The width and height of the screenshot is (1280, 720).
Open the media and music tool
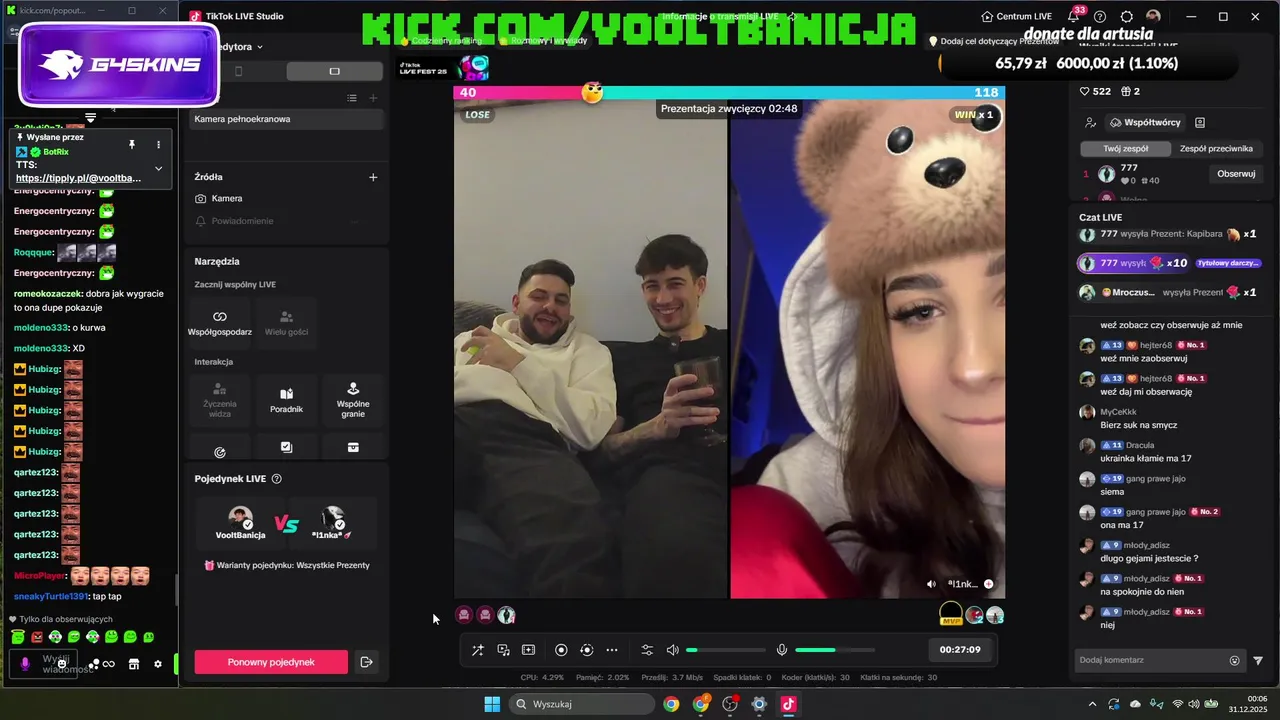(503, 650)
